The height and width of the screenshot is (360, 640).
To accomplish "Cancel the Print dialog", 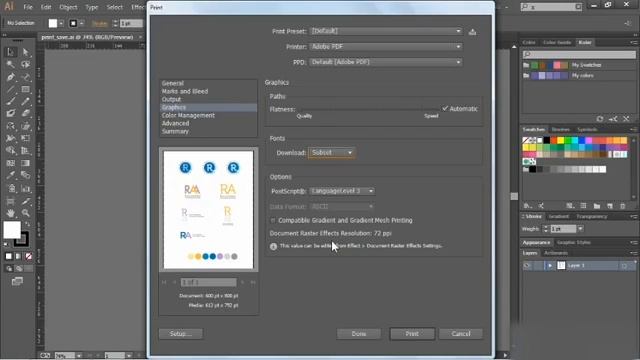I will (461, 334).
